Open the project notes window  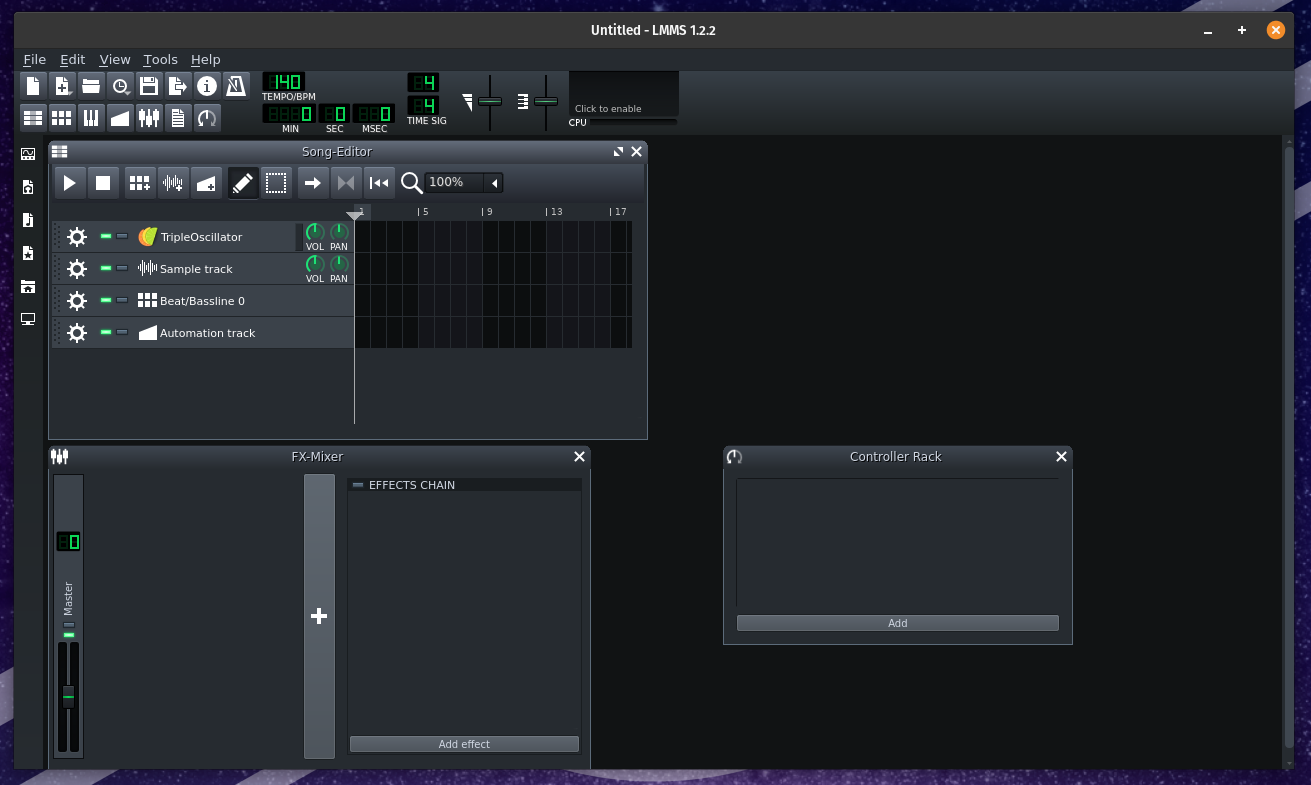pyautogui.click(x=178, y=117)
